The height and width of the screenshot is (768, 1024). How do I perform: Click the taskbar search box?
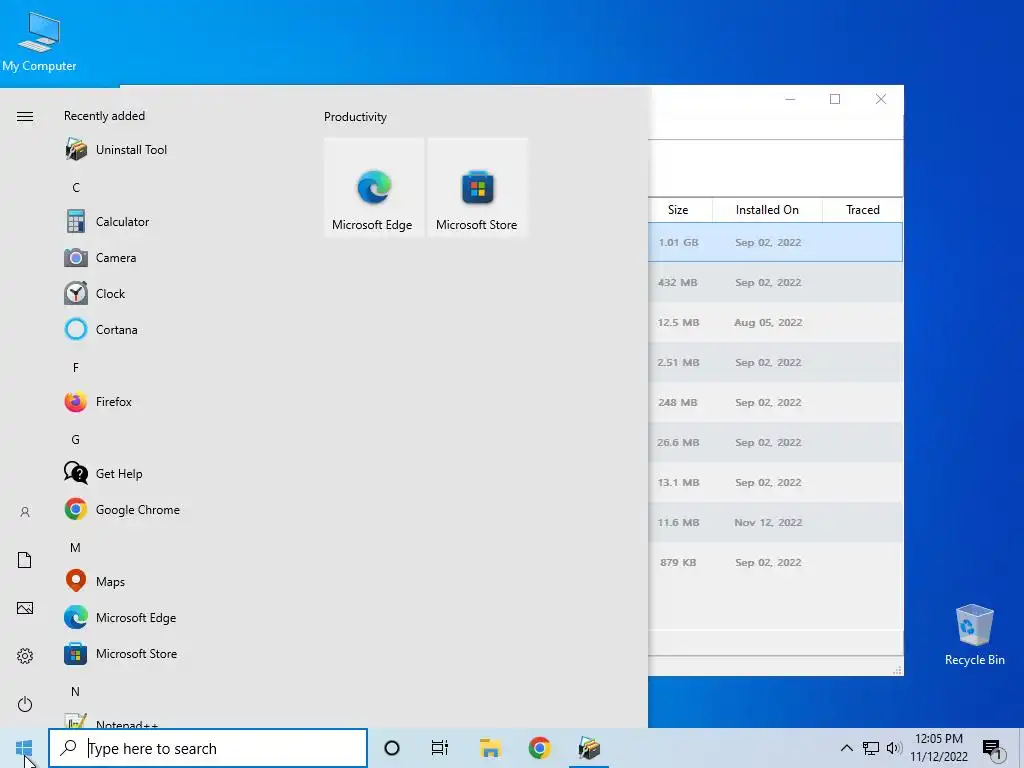click(x=208, y=748)
